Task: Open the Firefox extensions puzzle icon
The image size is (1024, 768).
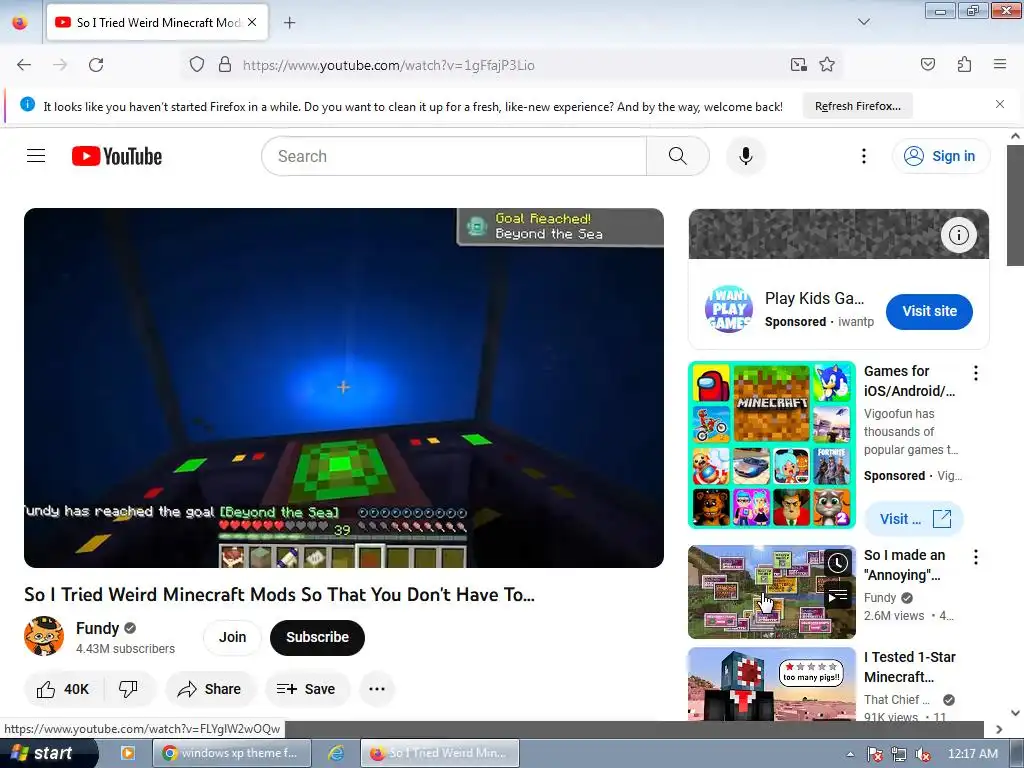Action: pos(964,65)
